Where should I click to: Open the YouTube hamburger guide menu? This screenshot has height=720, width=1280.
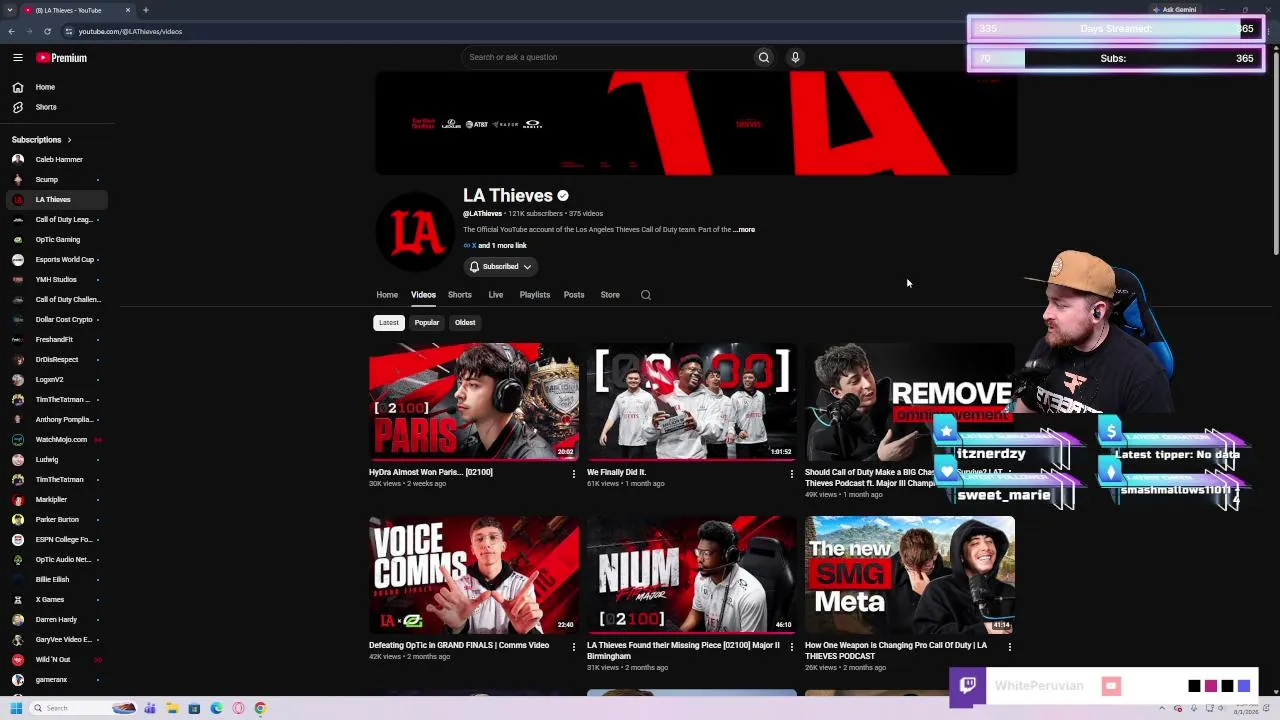point(18,58)
